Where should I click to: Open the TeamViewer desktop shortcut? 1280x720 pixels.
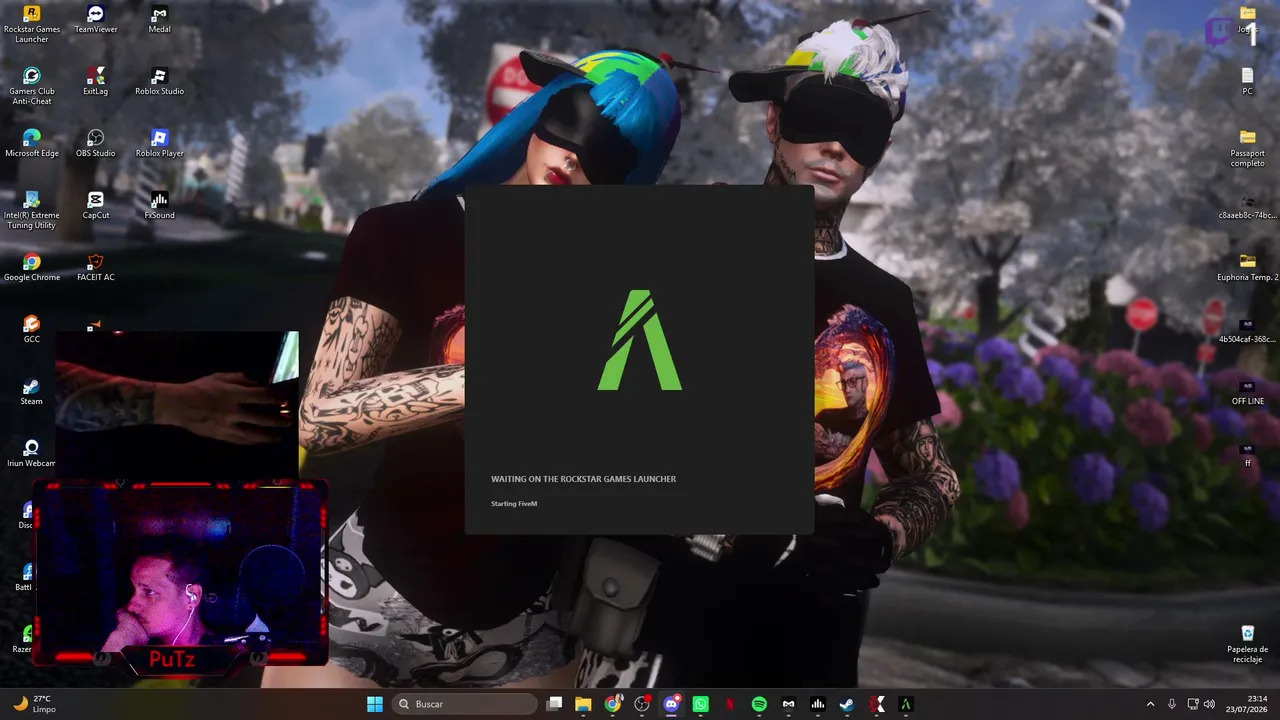coord(96,19)
